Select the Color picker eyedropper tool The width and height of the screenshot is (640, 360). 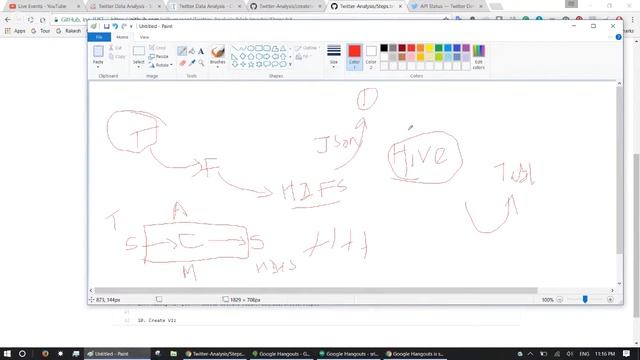[x=192, y=63]
